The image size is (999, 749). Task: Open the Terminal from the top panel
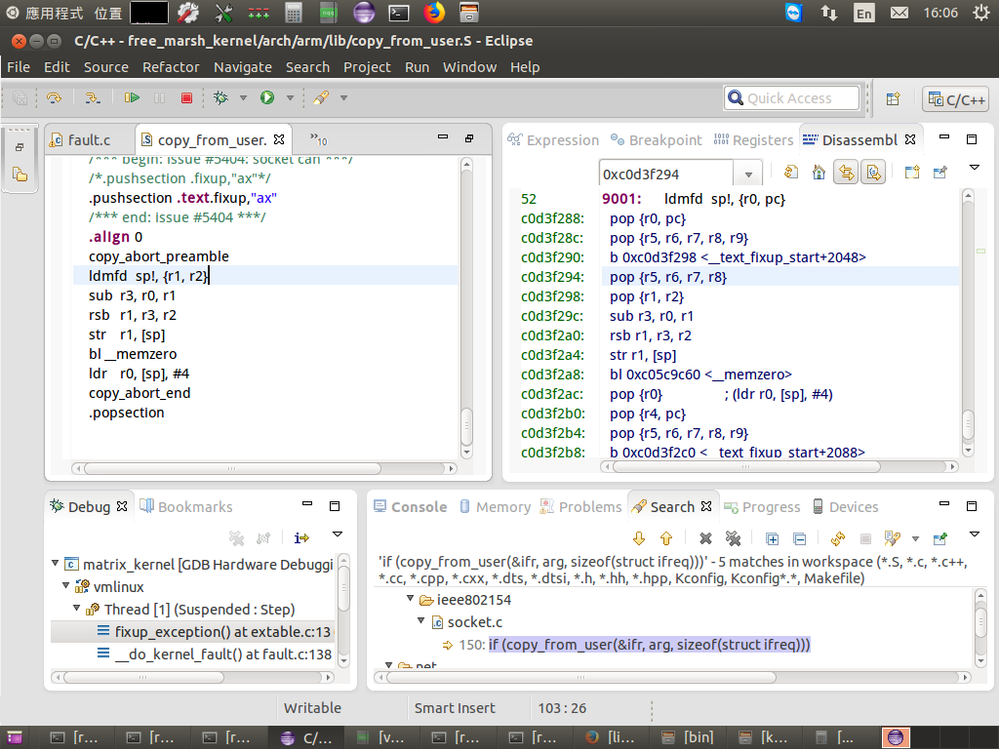[x=399, y=12]
